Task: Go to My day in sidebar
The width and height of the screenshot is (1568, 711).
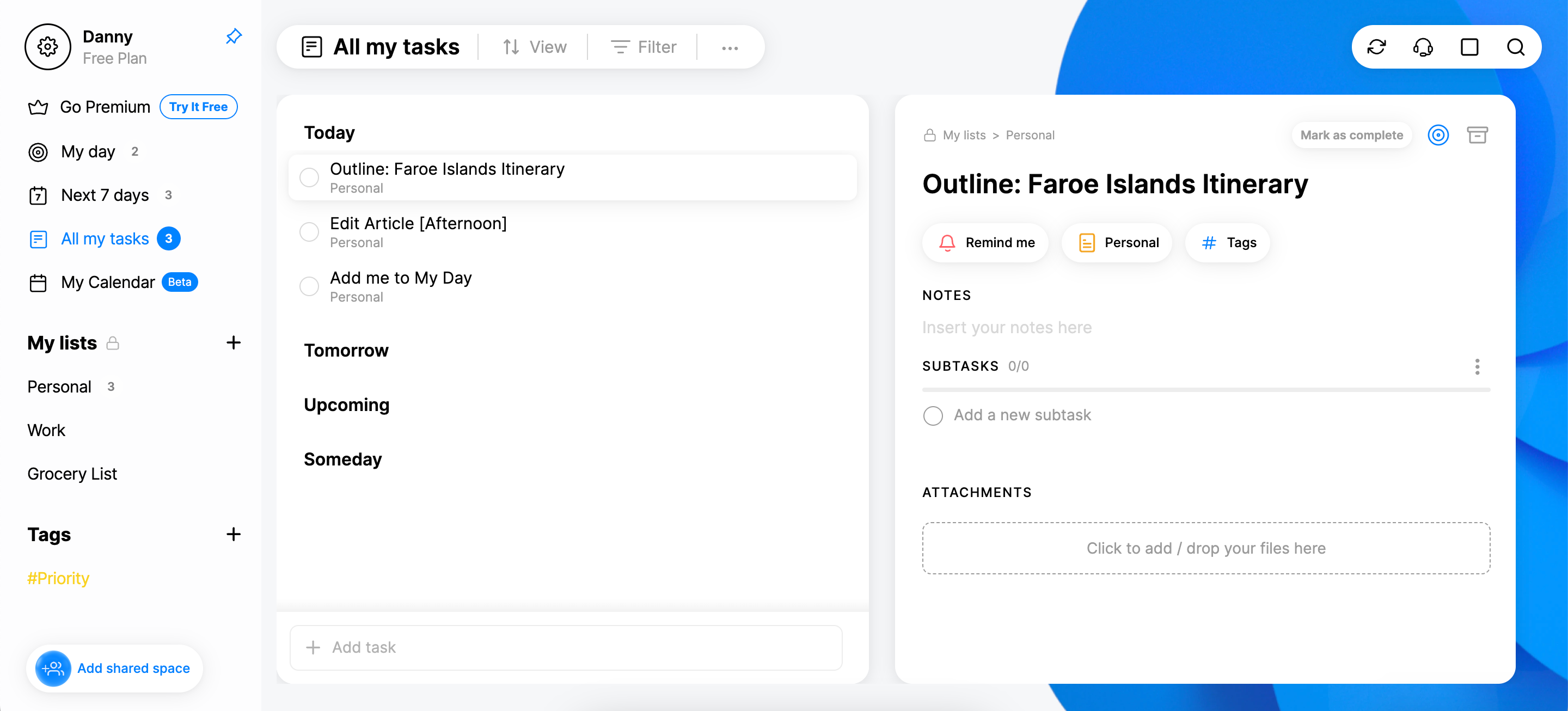Action: [x=88, y=151]
